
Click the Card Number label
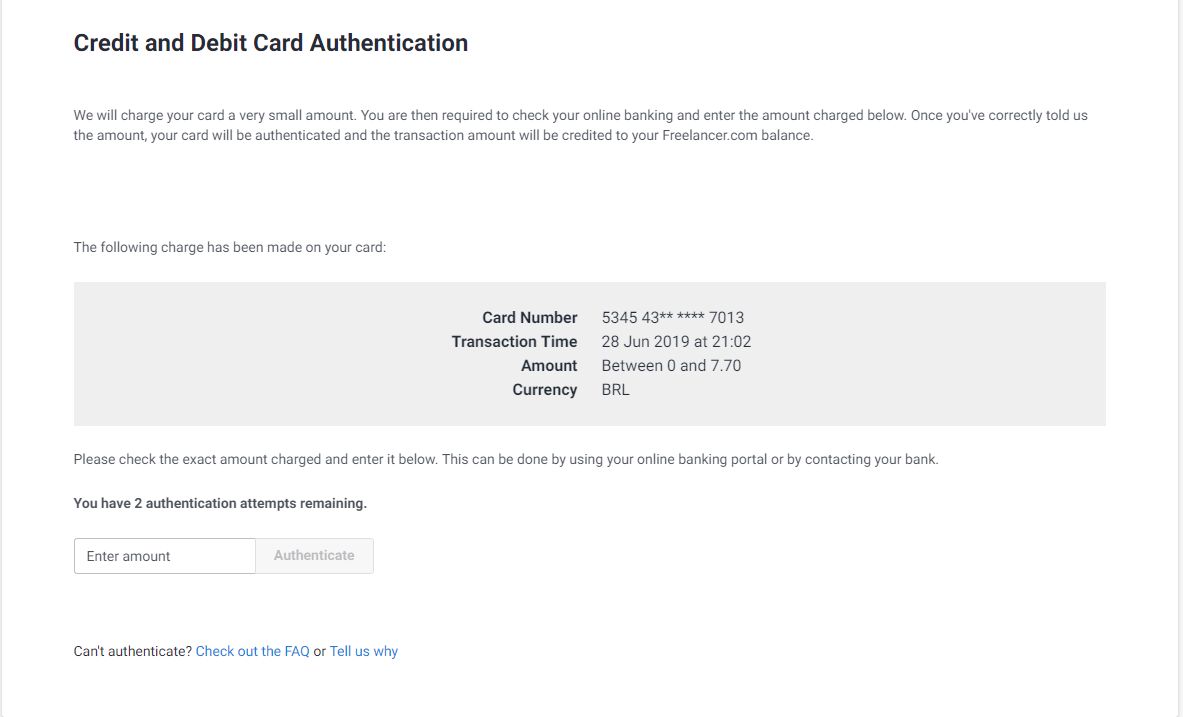(529, 317)
